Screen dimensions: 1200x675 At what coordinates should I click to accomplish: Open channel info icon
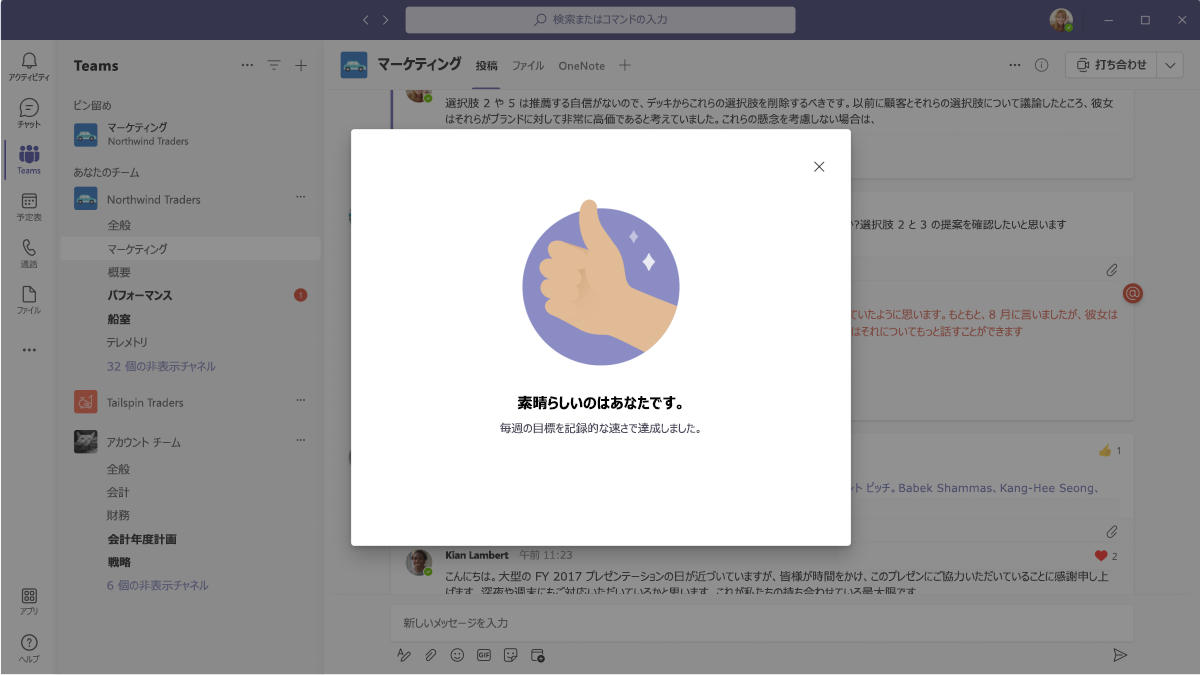[x=1041, y=65]
